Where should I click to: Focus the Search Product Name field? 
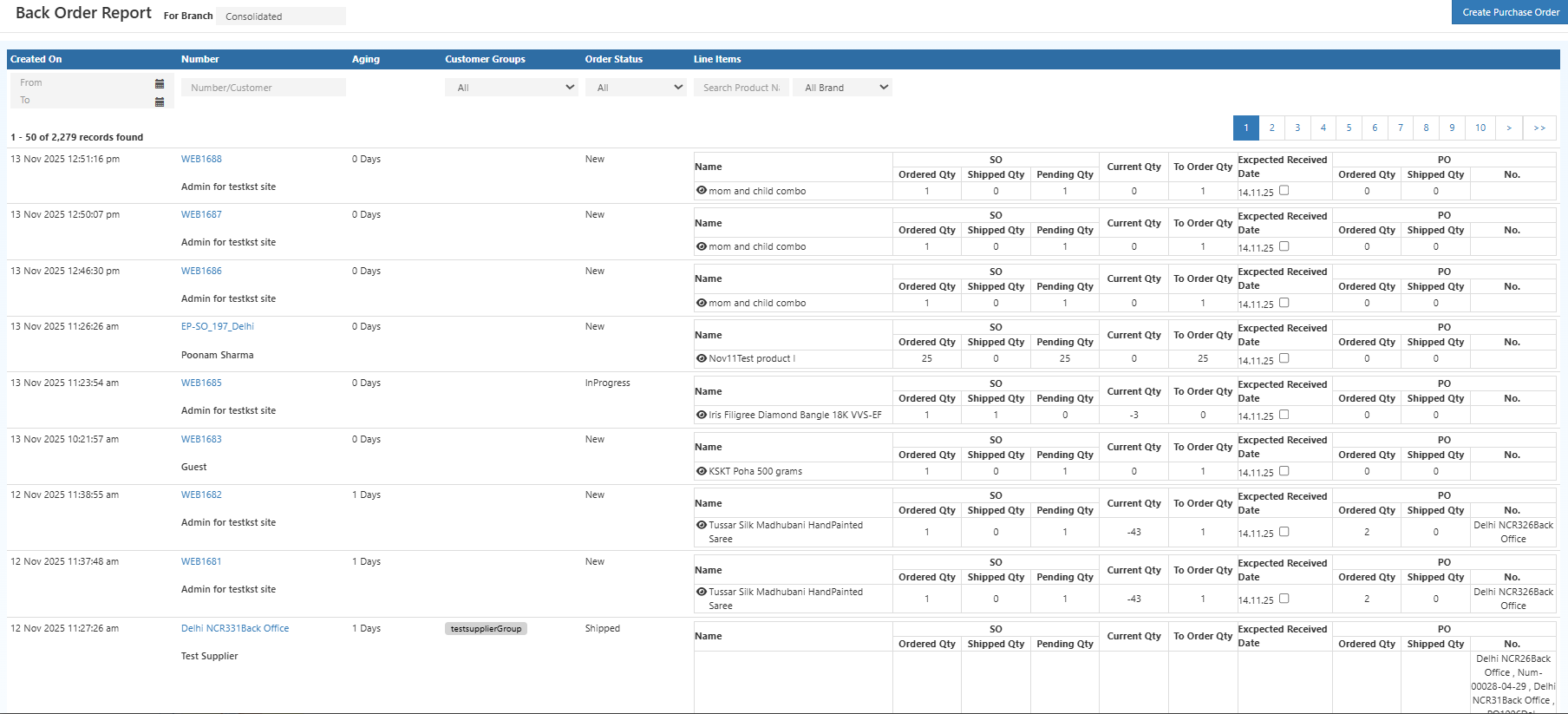click(x=742, y=88)
